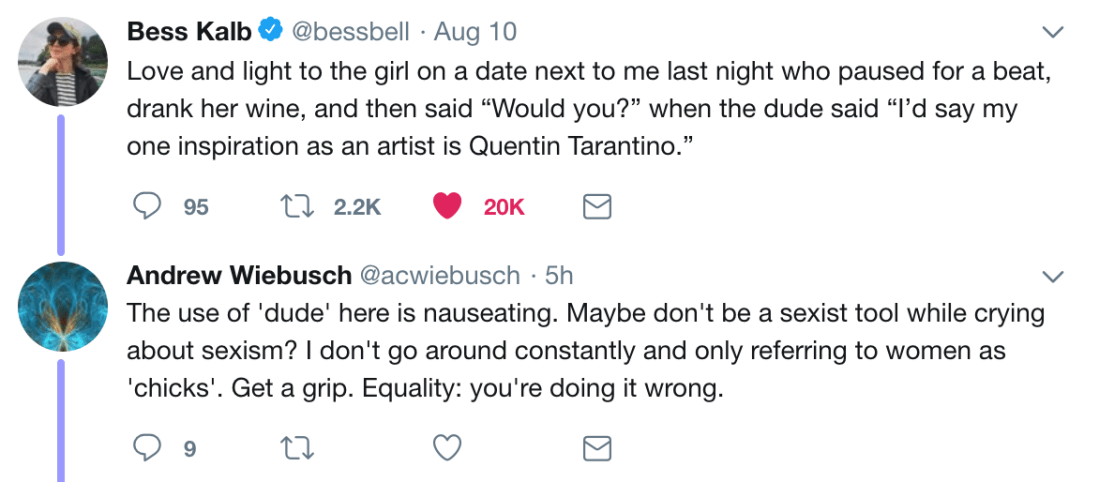Image resolution: width=1099 pixels, height=482 pixels.
Task: Open Andrew Wiebusch's profile name link
Action: pos(239,275)
